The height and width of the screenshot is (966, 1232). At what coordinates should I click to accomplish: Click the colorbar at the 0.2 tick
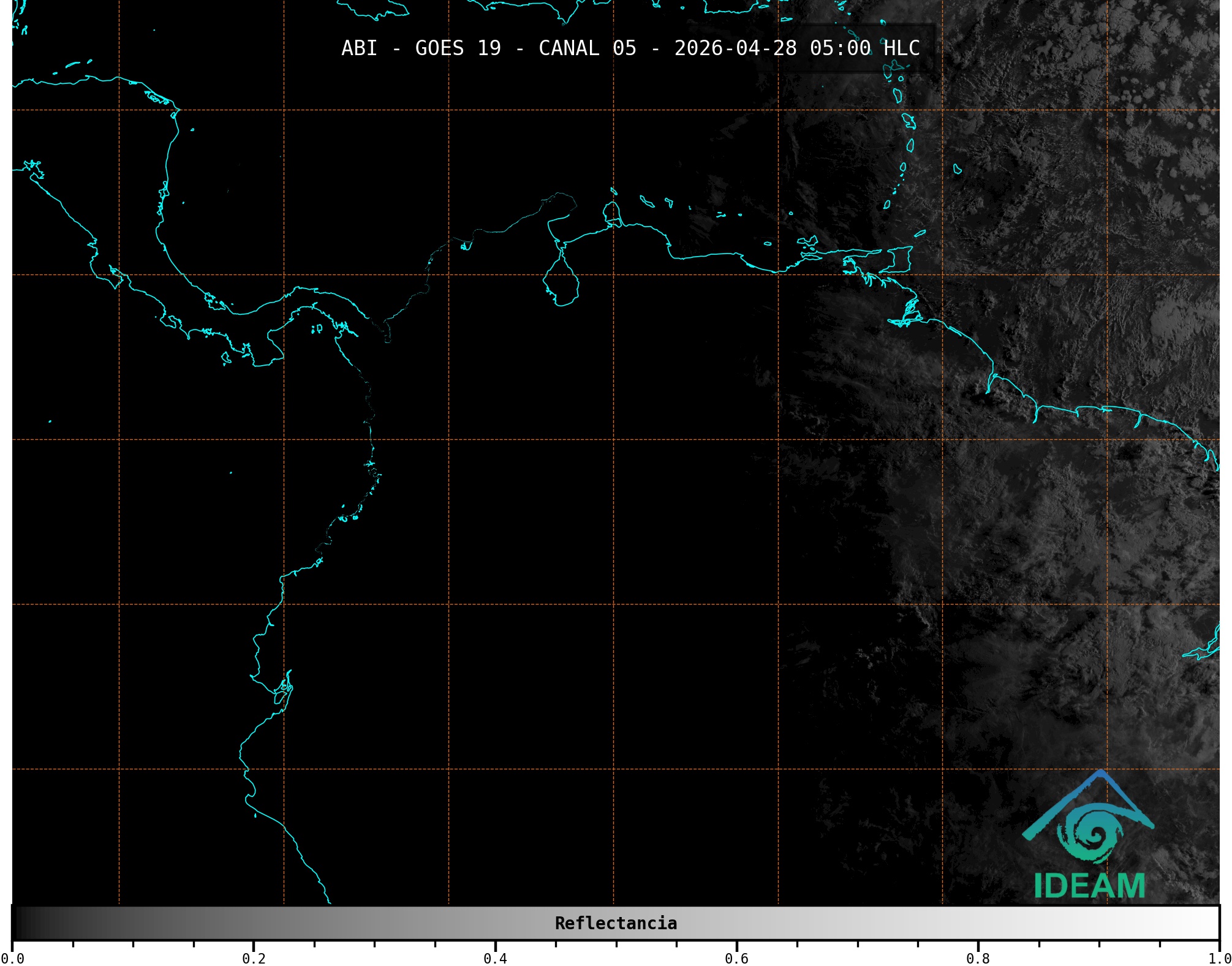[254, 923]
